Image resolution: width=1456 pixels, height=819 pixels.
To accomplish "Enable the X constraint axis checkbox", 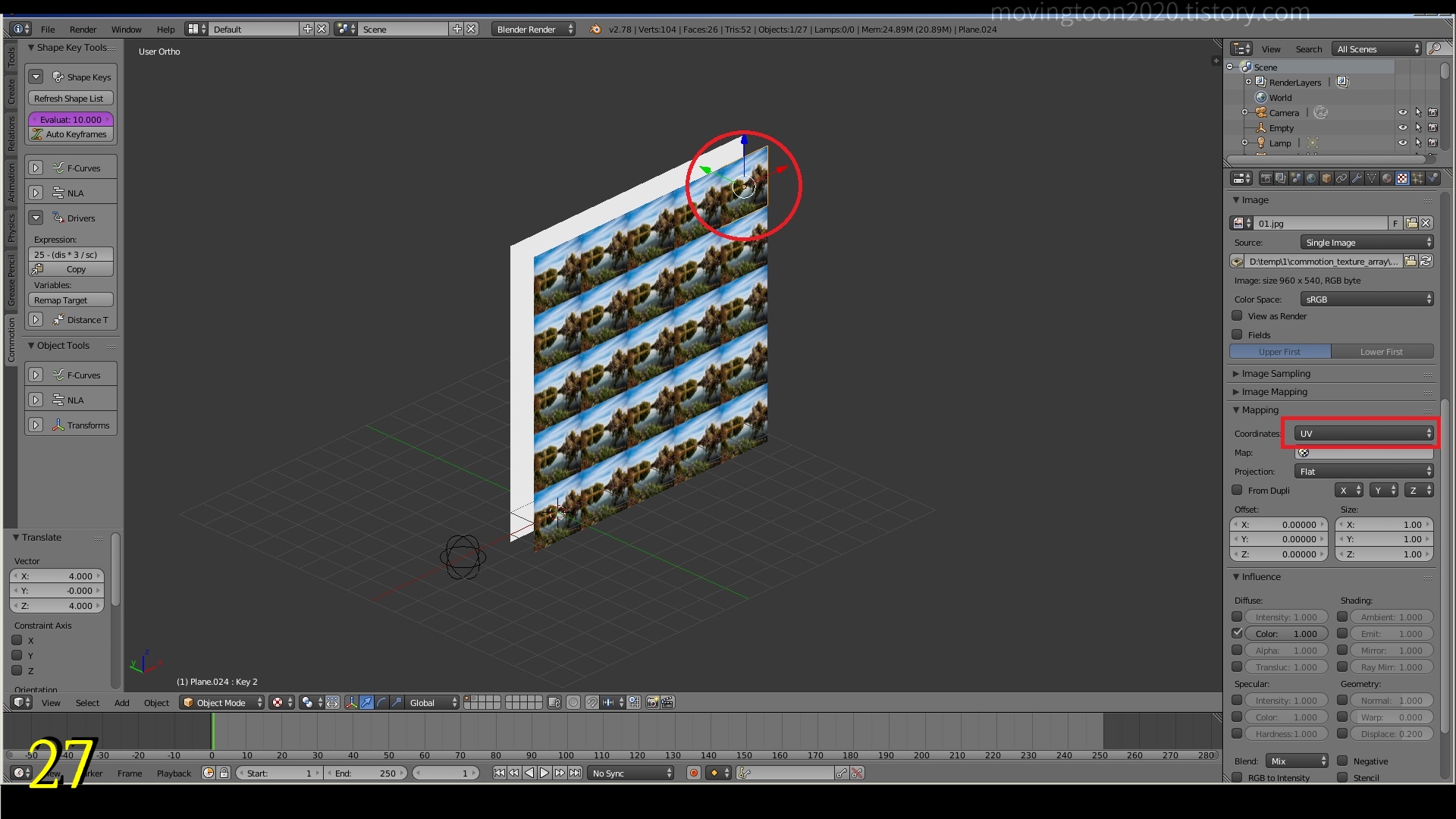I will 17,640.
